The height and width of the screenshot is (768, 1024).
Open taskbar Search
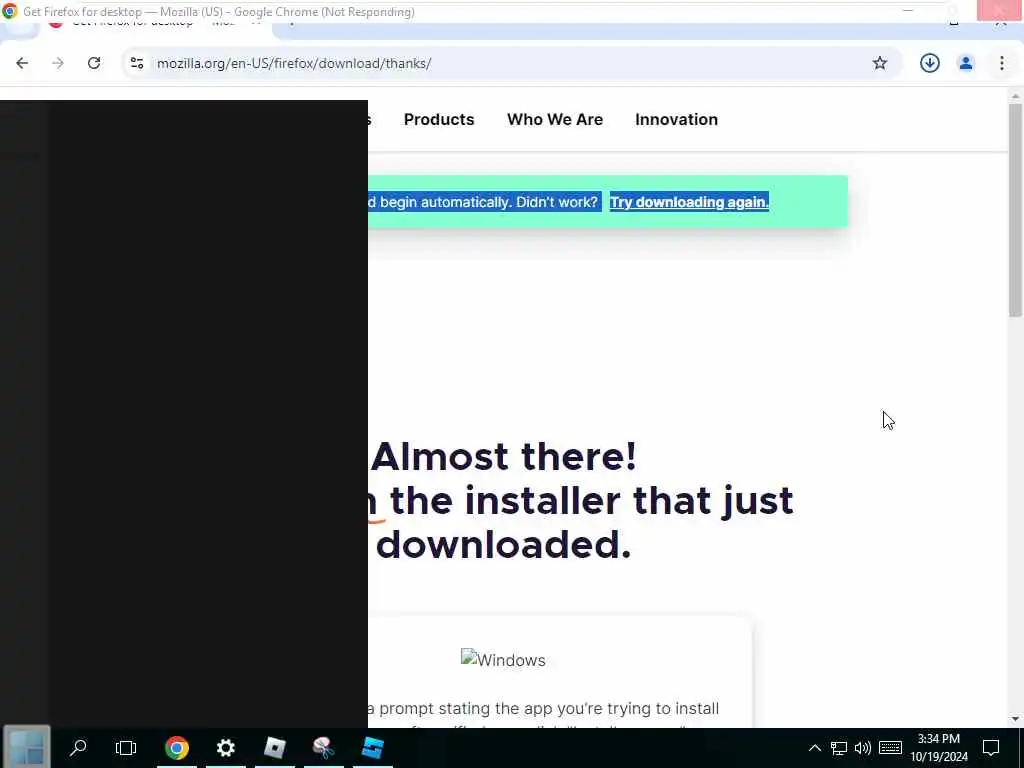click(x=78, y=748)
